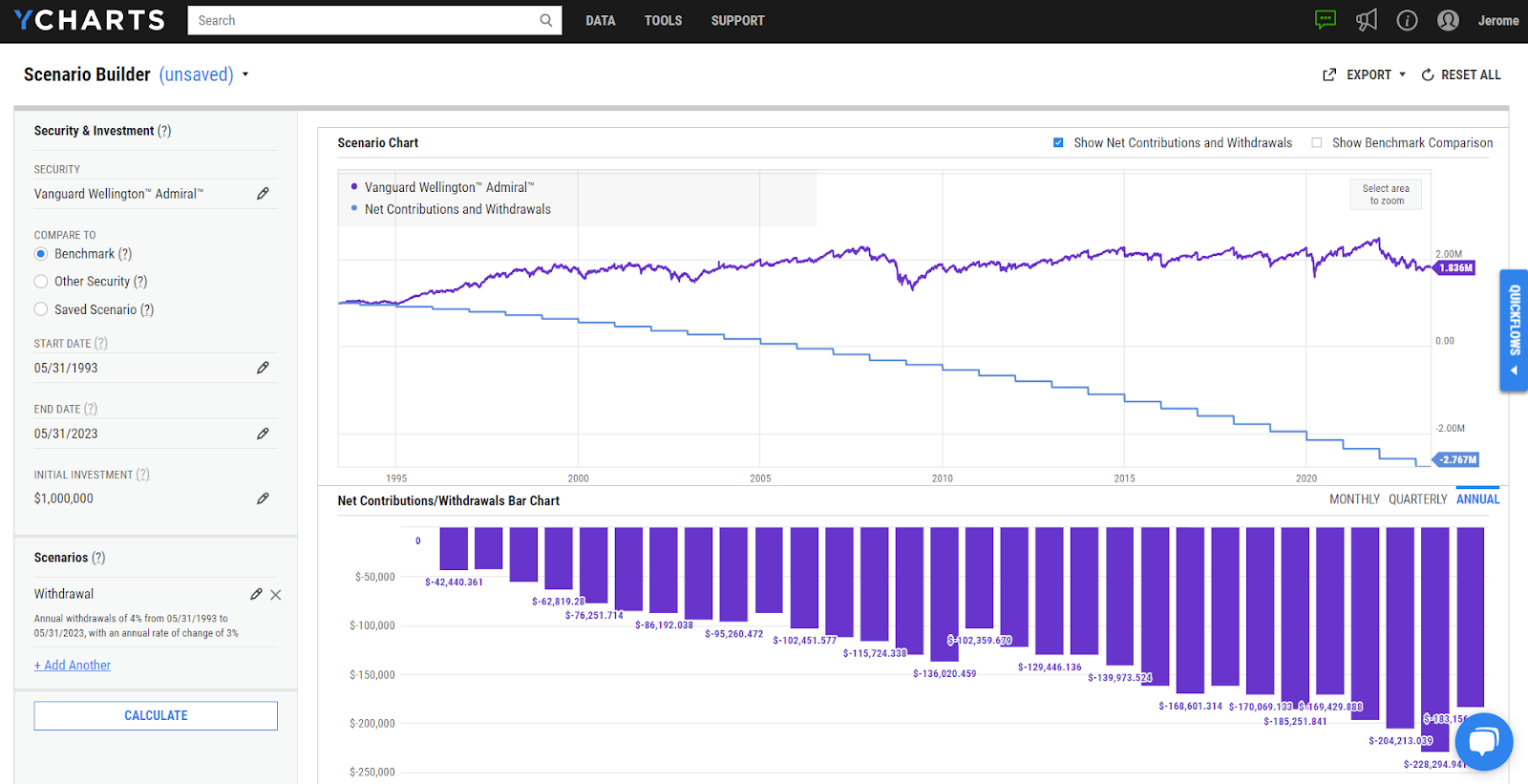Open the user profile avatar icon
This screenshot has width=1528, height=784.
1448,20
